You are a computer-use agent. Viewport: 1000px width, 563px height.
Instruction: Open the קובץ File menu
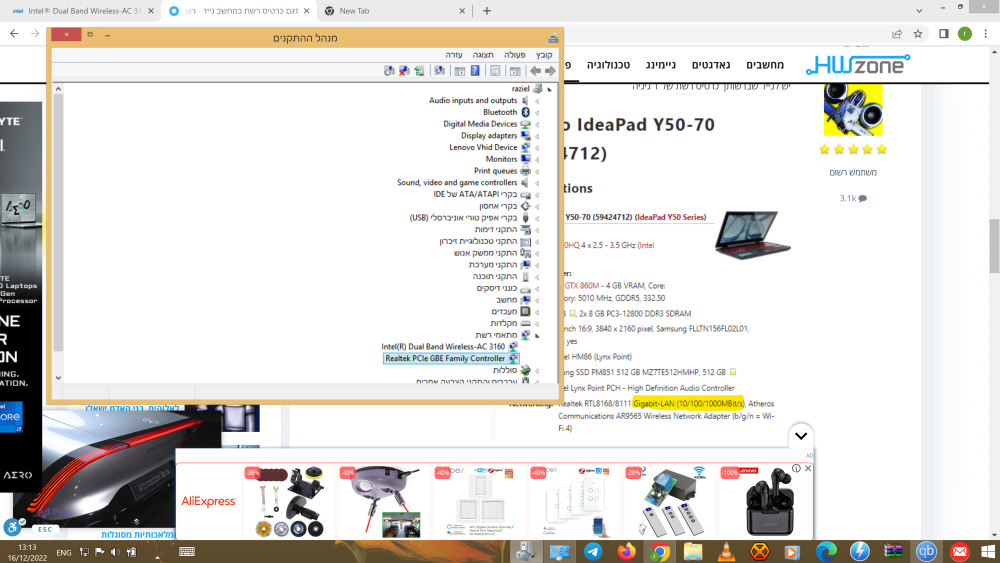click(x=544, y=55)
